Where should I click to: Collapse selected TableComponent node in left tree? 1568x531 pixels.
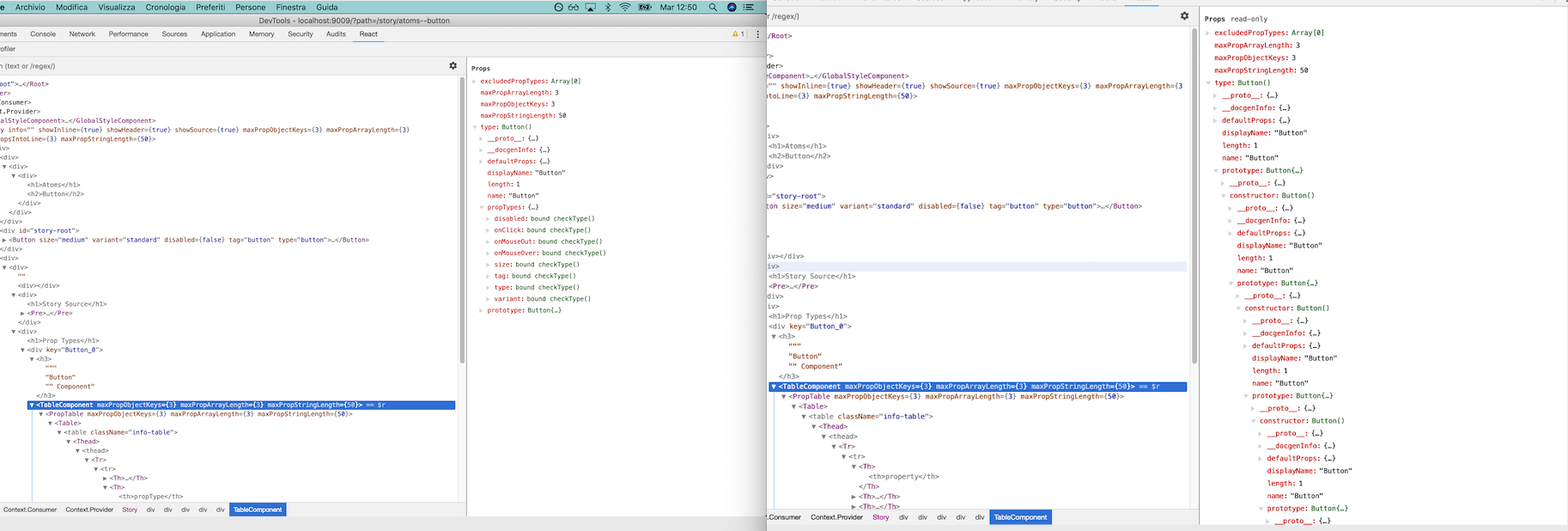point(33,405)
